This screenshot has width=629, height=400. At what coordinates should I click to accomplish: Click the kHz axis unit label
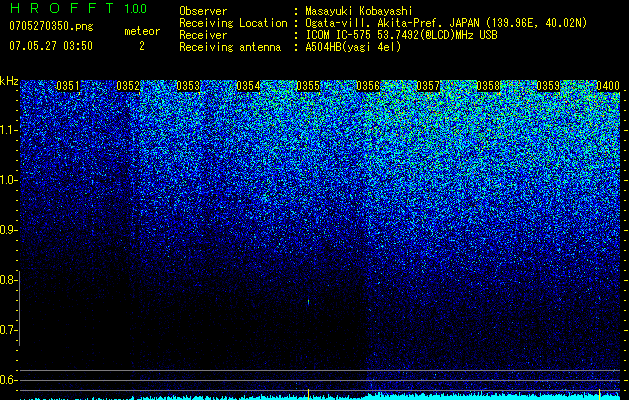[x=9, y=81]
